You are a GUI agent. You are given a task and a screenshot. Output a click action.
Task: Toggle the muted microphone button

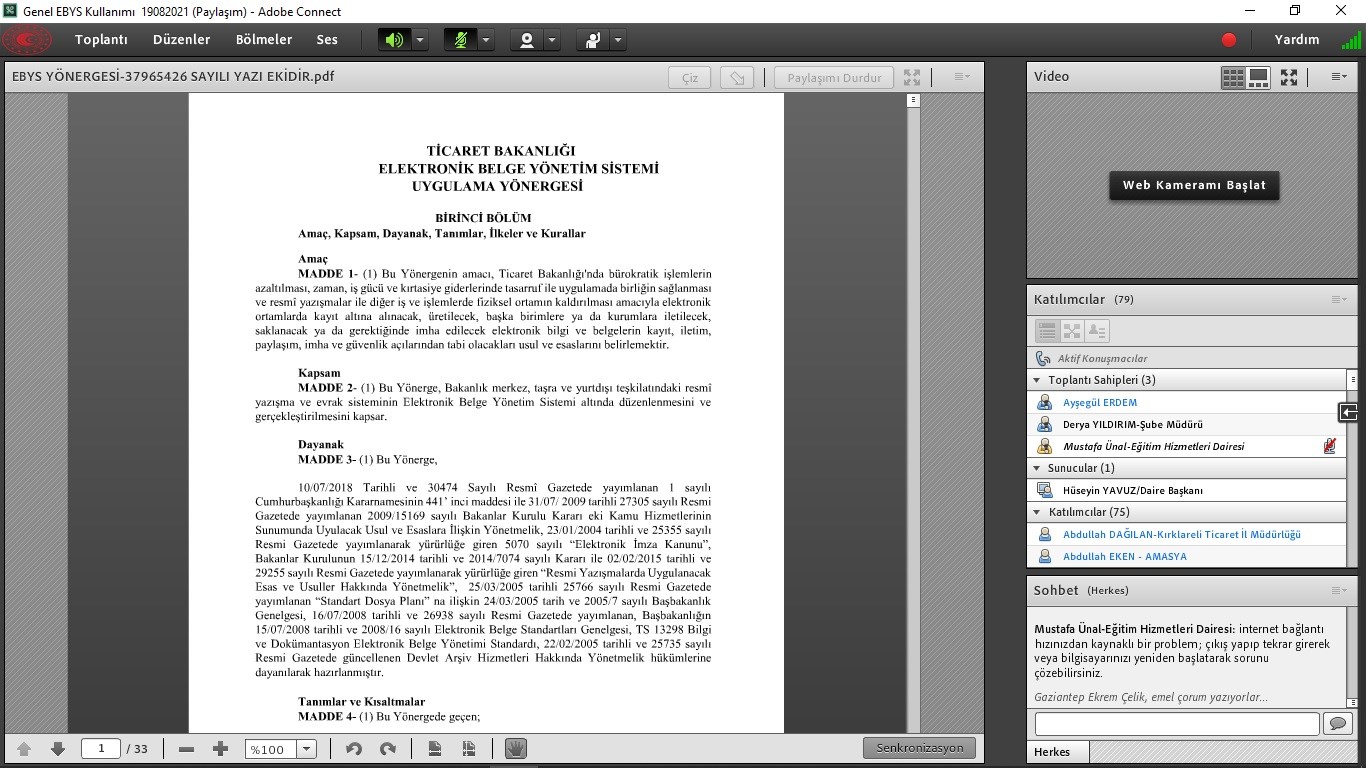click(x=460, y=40)
